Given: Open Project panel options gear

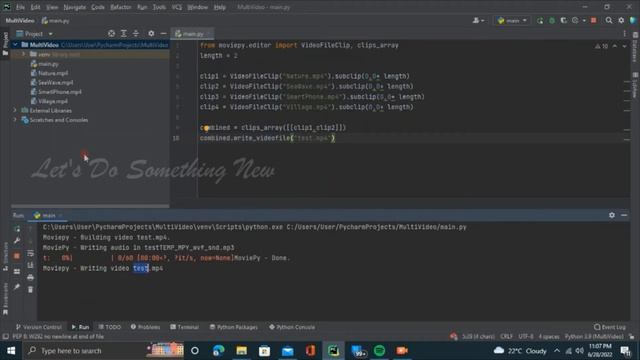Looking at the screenshot, I should (x=151, y=33).
